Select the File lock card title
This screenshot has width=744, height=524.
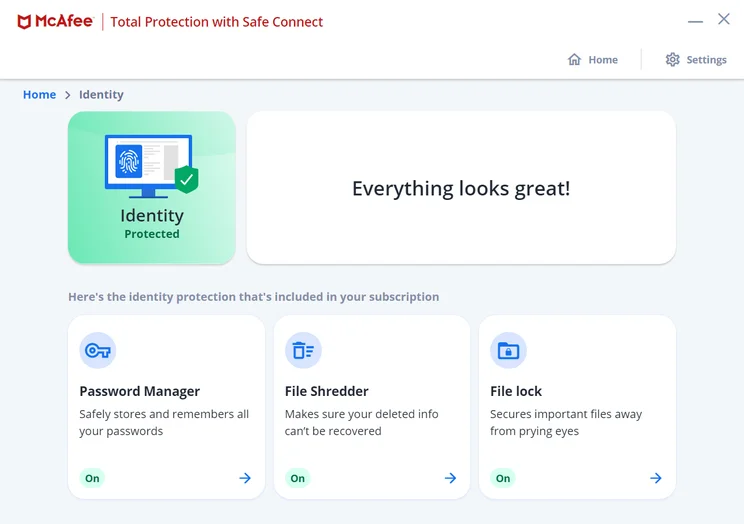coord(516,391)
